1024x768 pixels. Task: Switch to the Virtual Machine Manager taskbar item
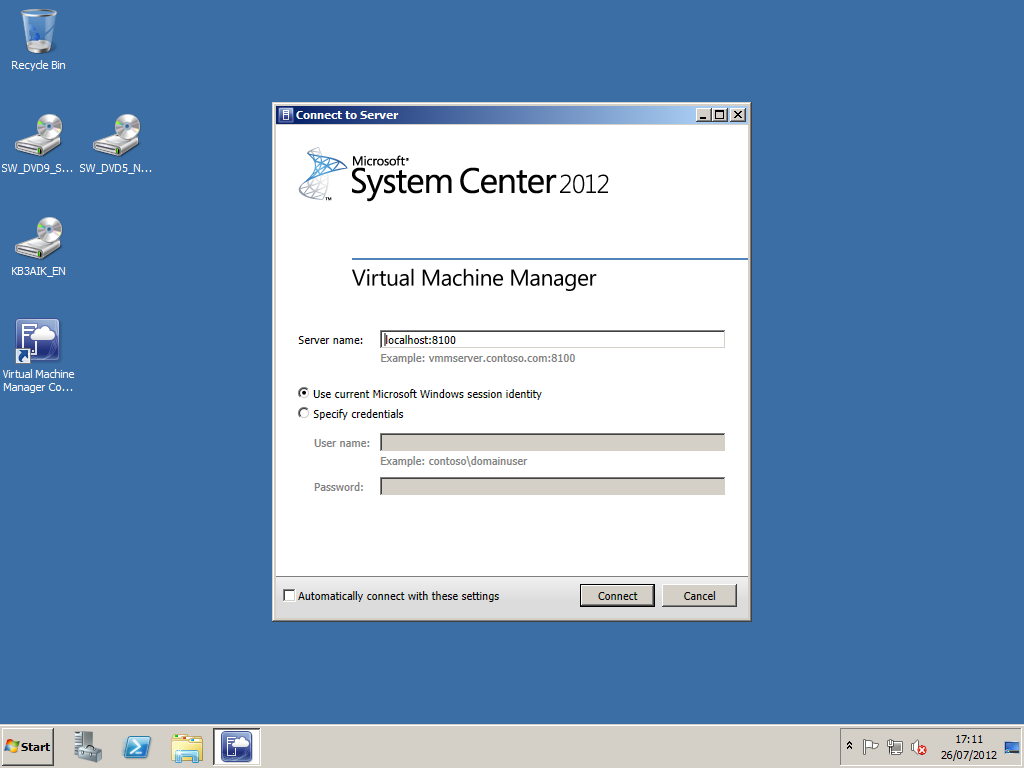click(x=236, y=746)
